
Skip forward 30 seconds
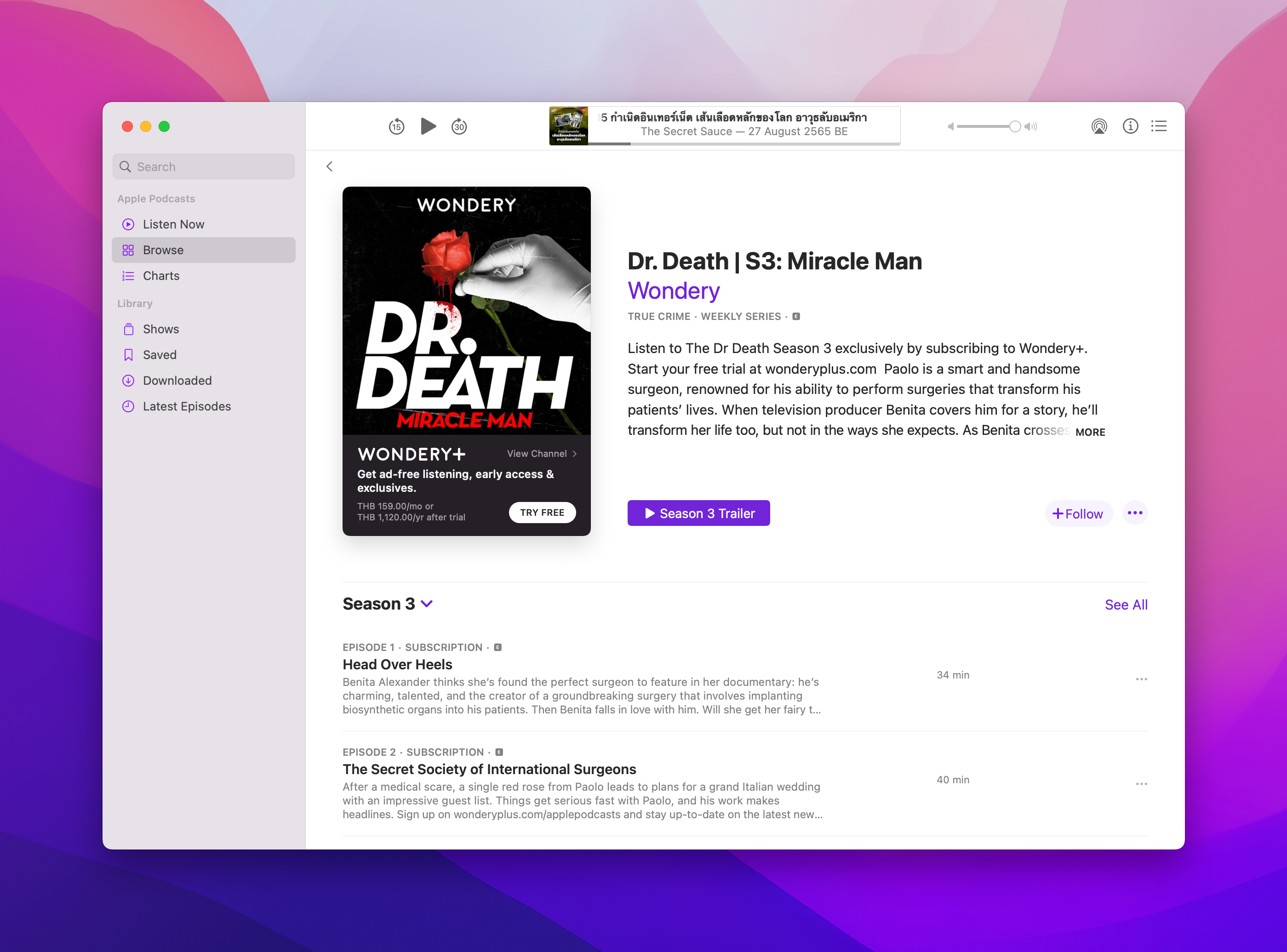(x=459, y=126)
